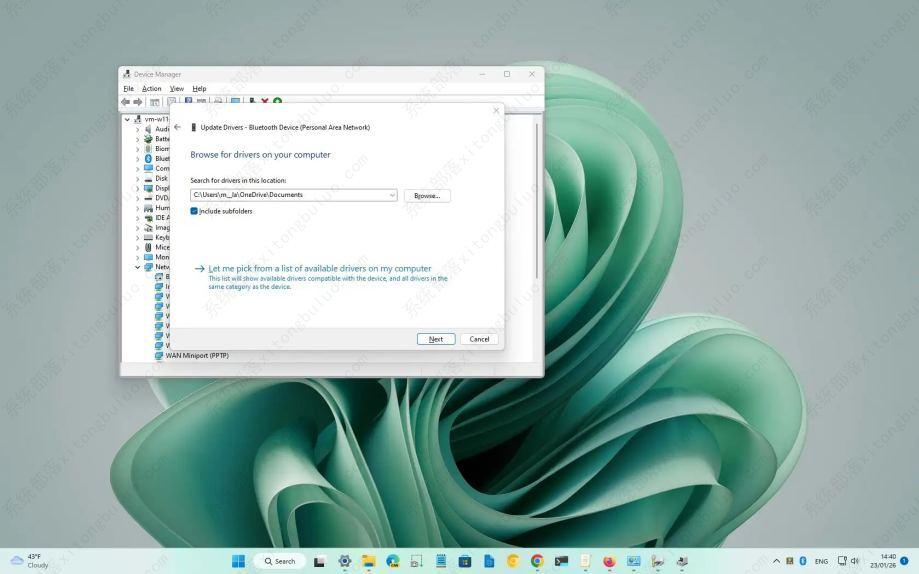This screenshot has height=574, width=919.
Task: Open Firefox from the taskbar
Action: [x=609, y=561]
